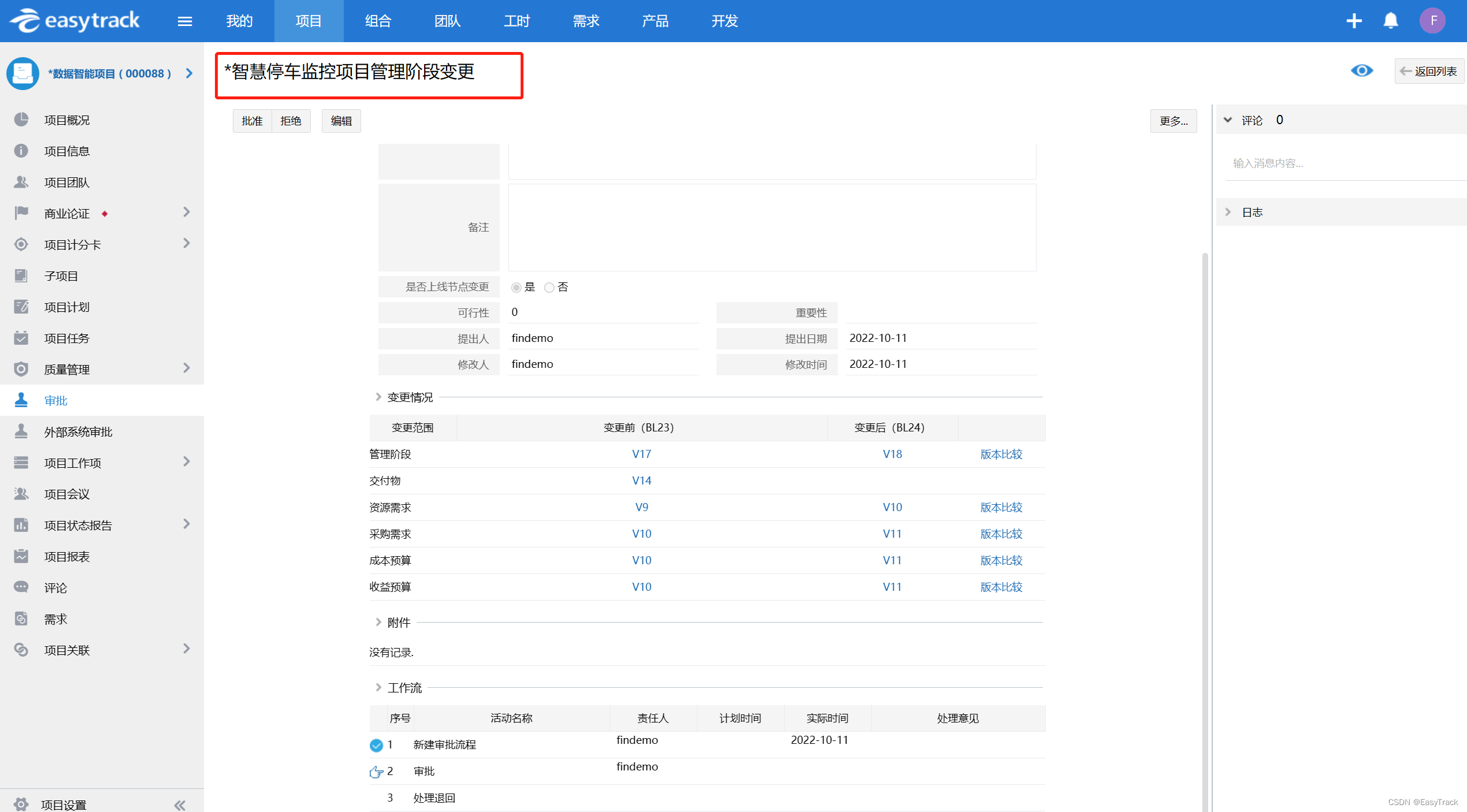
Task: Click 版本比较 link for 管理阶段
Action: 1001,454
